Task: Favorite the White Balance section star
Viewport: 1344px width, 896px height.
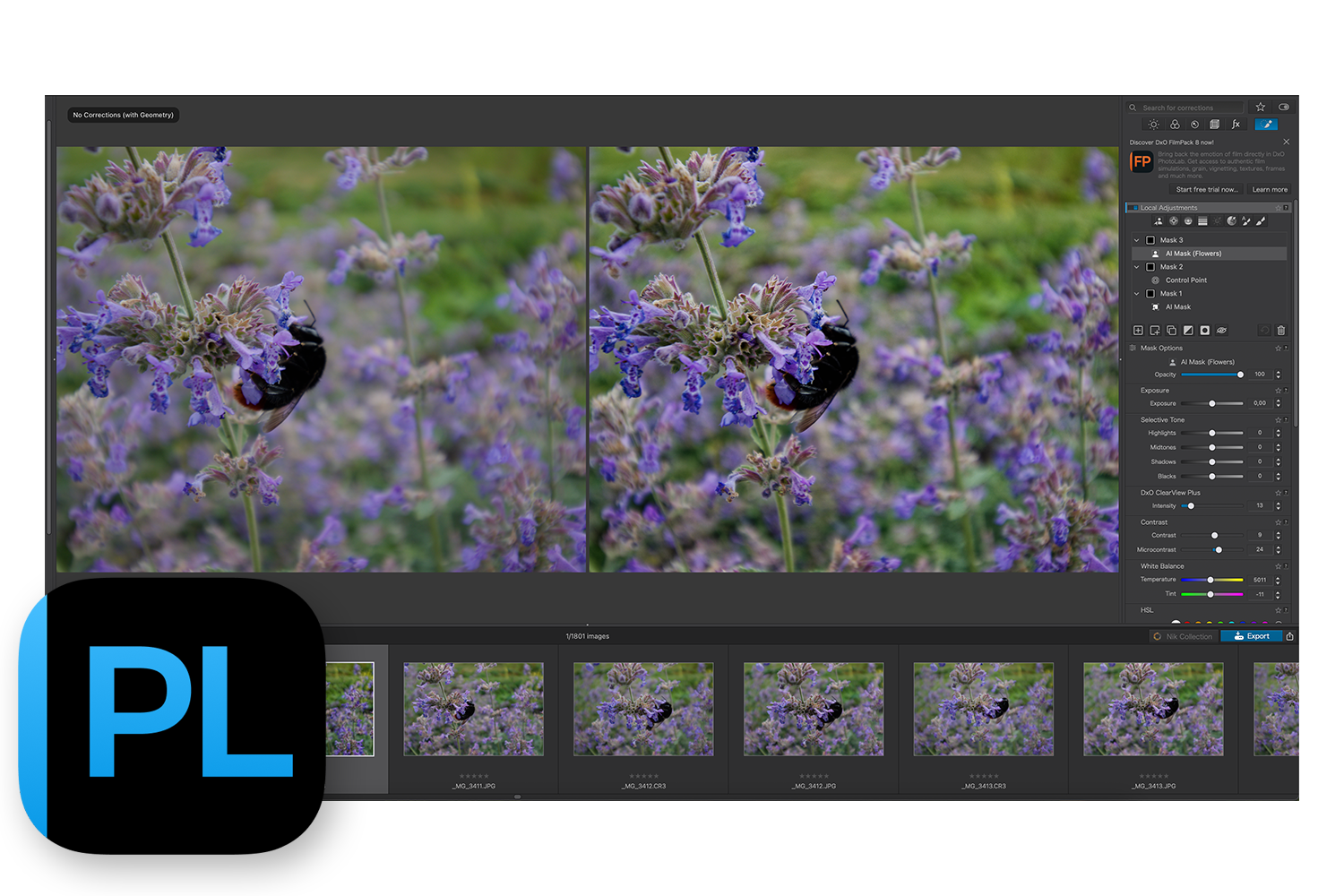Action: pos(1279,566)
